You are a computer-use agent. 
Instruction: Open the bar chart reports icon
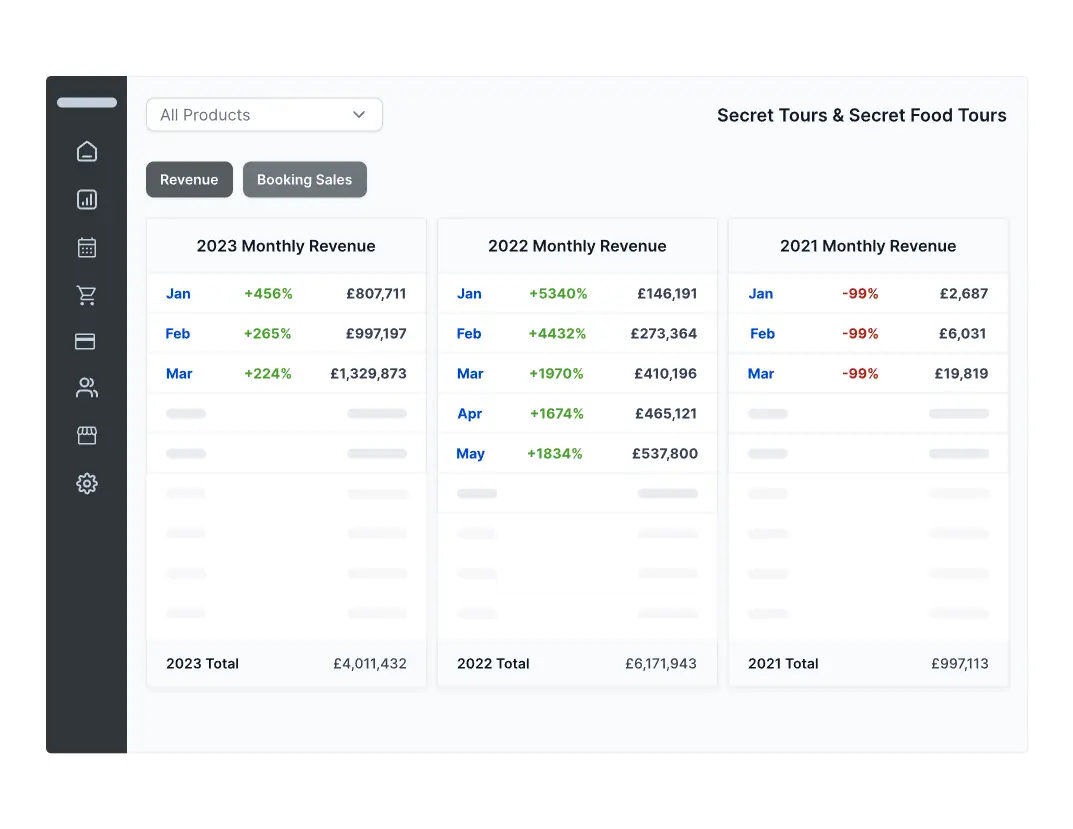point(87,199)
